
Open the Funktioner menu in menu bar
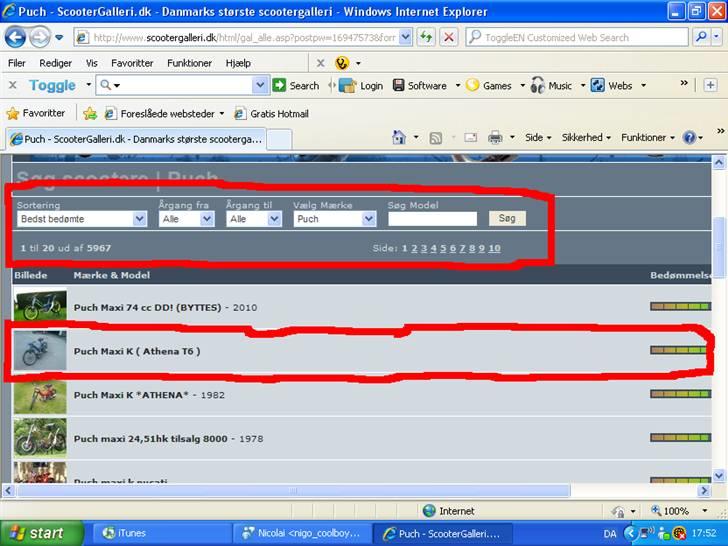click(x=189, y=62)
